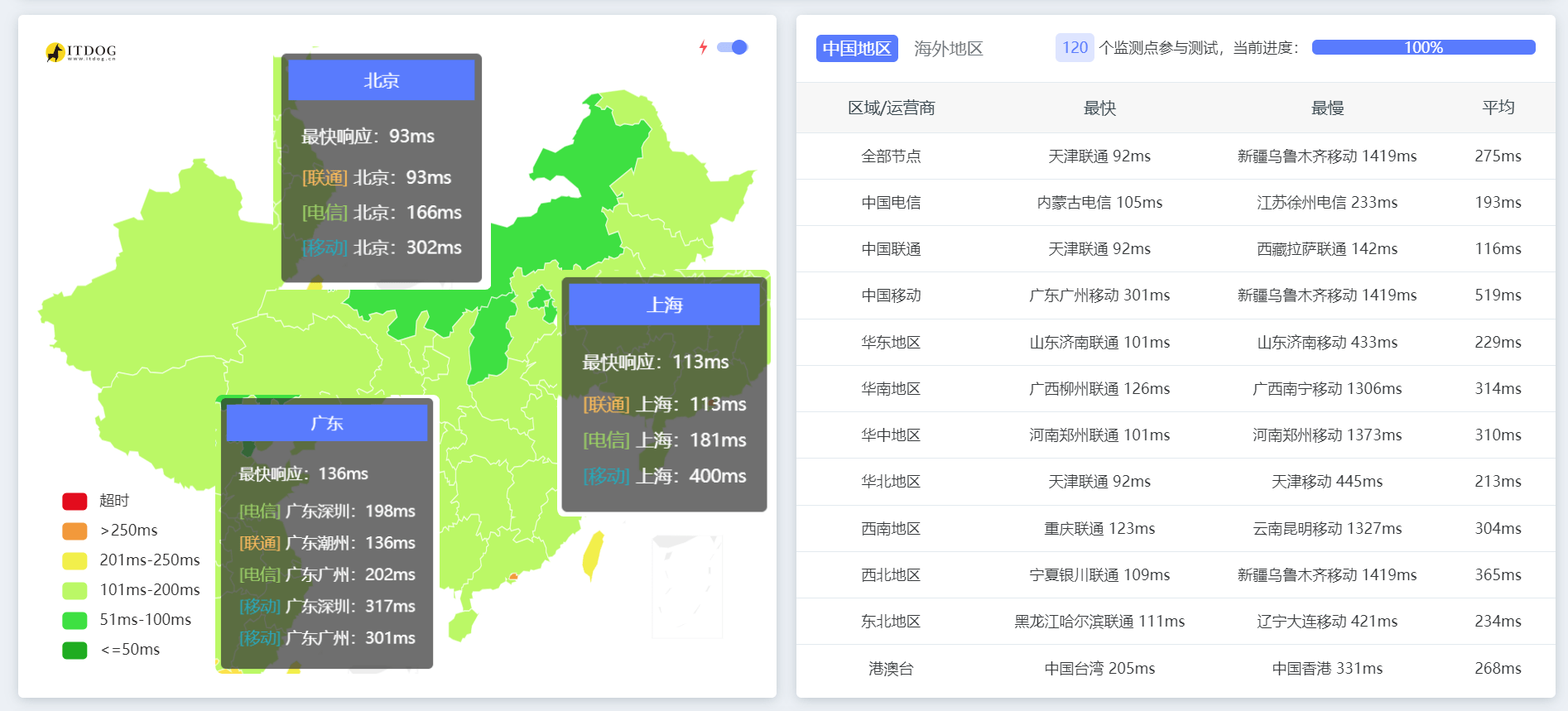Switch to the 海外地区 tab

coord(948,48)
